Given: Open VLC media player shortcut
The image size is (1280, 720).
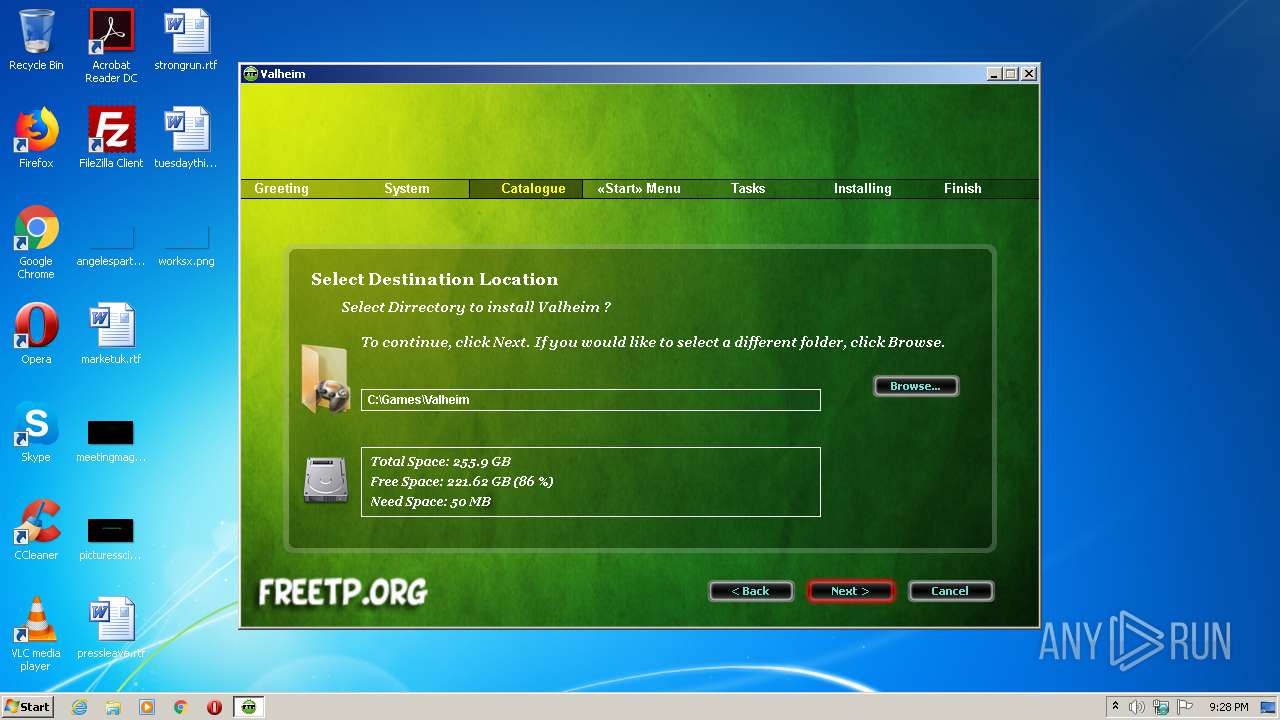Looking at the screenshot, I should coord(36,634).
